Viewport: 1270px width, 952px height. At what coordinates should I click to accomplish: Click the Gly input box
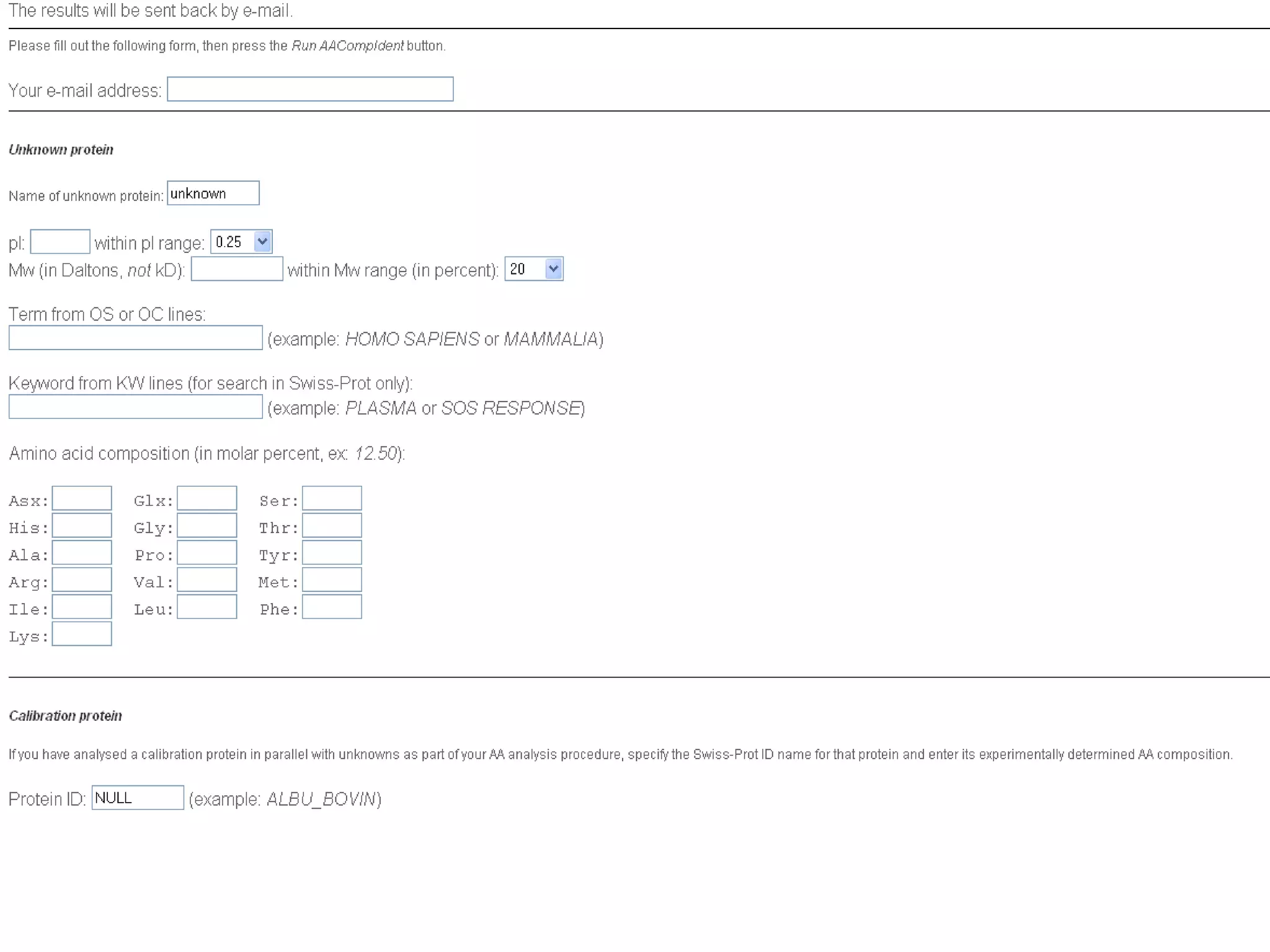(207, 526)
